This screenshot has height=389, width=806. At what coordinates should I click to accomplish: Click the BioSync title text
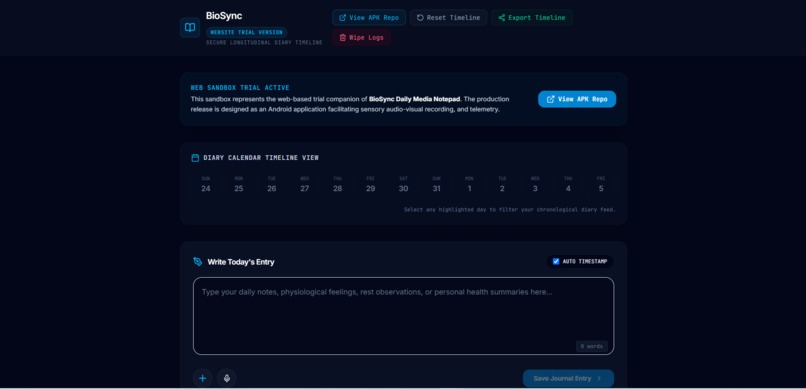coord(224,16)
